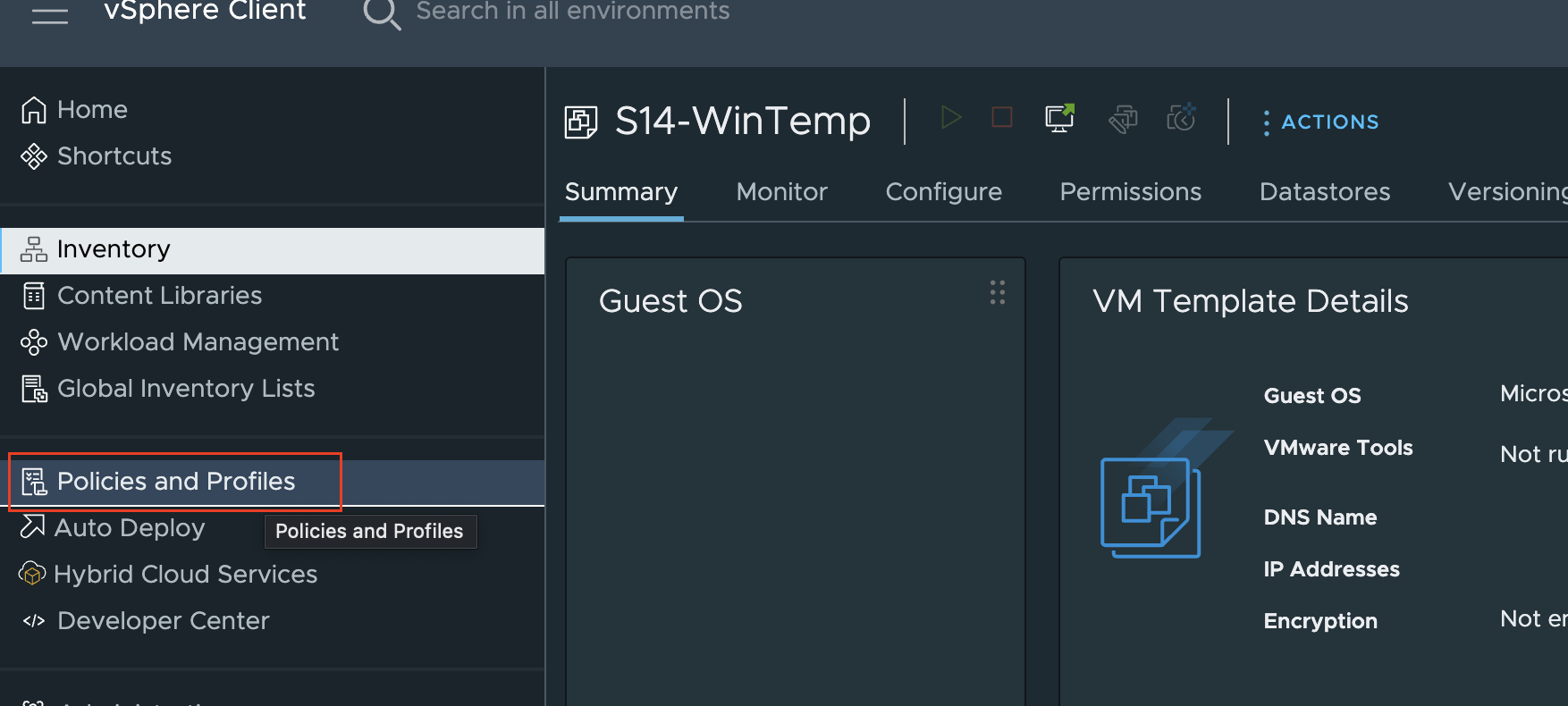Click the VM Template Details heading
The height and width of the screenshot is (706, 1568).
pos(1251,302)
